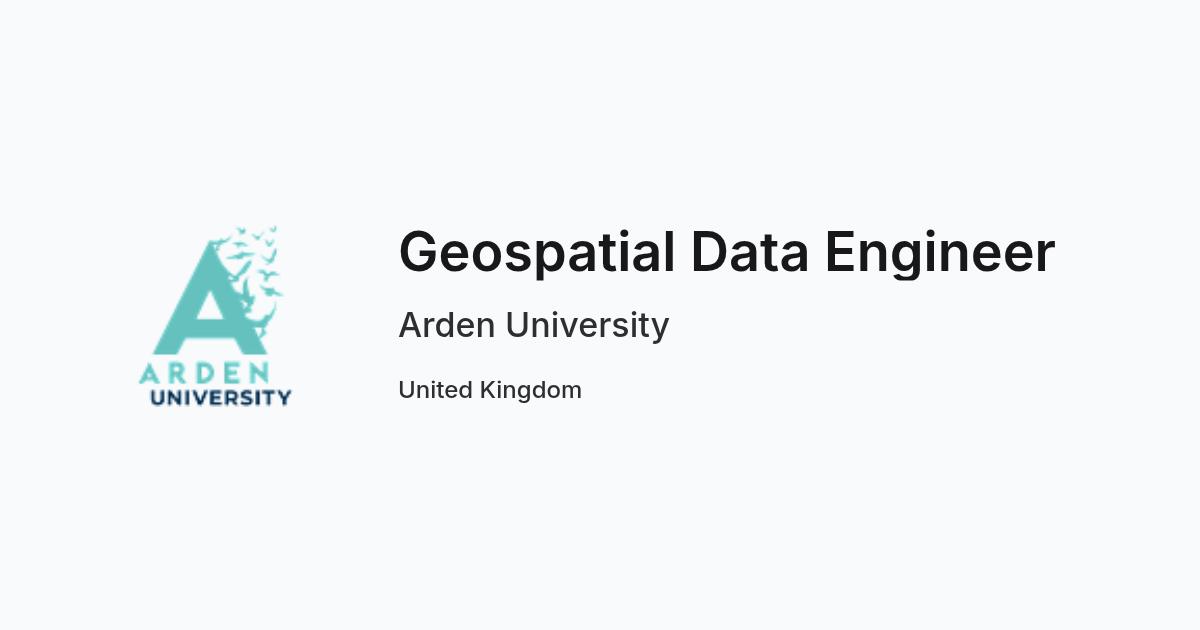Click the word Geospatial in the heading

click(x=537, y=254)
